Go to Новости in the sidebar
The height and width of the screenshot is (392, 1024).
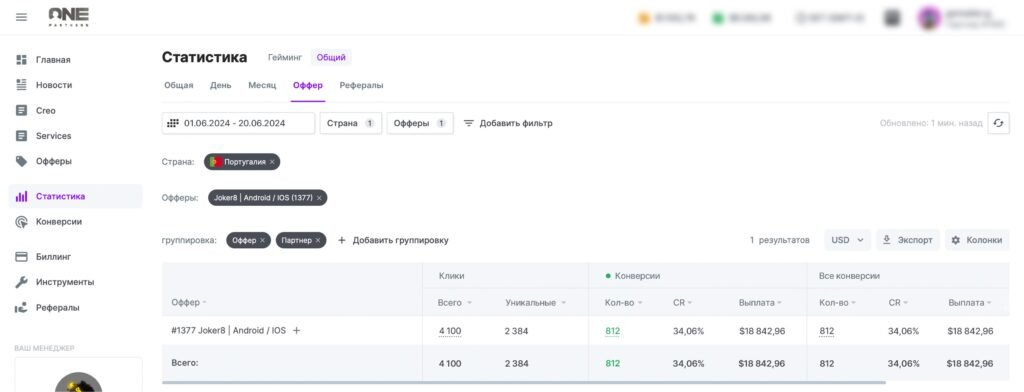coord(54,85)
